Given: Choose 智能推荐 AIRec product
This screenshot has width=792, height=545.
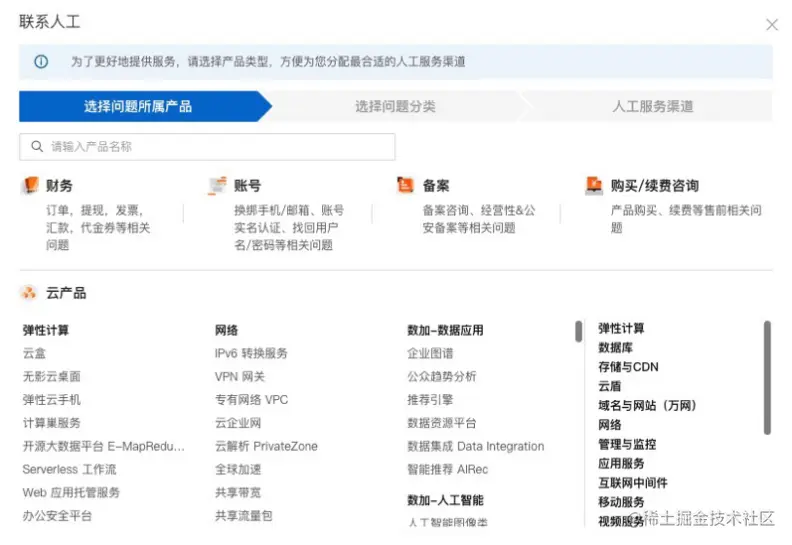Looking at the screenshot, I should (448, 469).
